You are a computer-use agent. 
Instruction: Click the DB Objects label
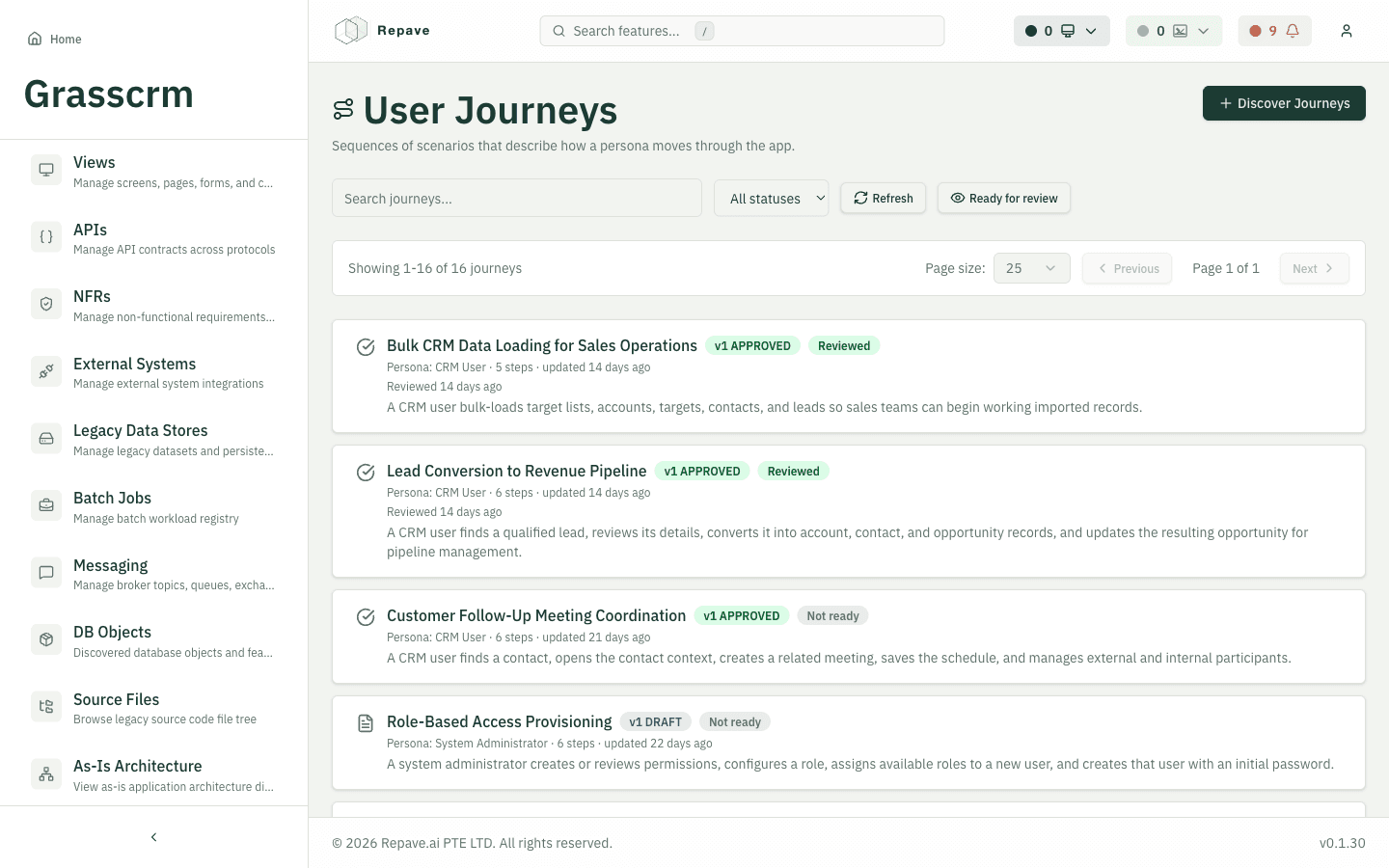tap(112, 632)
